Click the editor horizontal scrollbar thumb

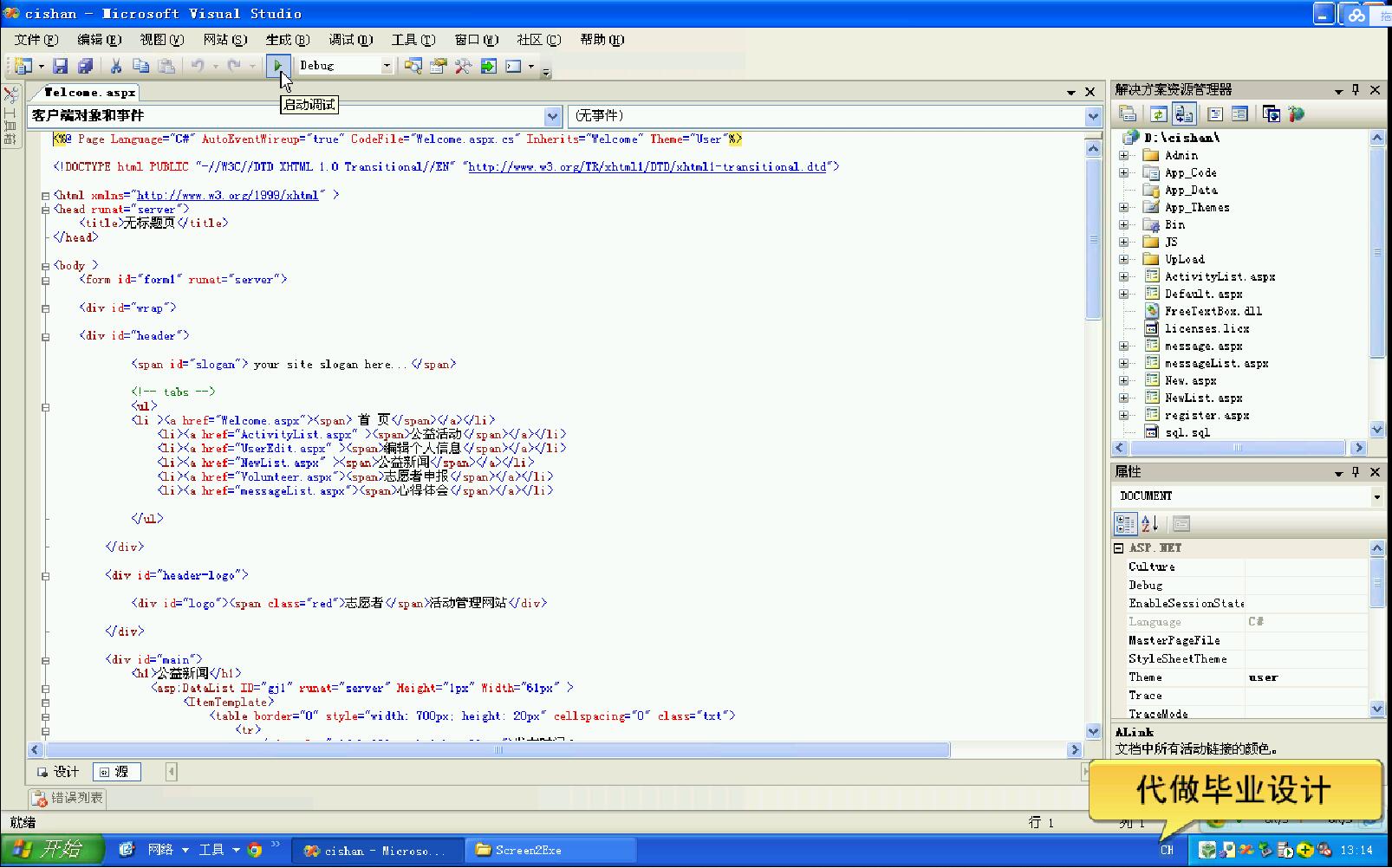tap(498, 750)
